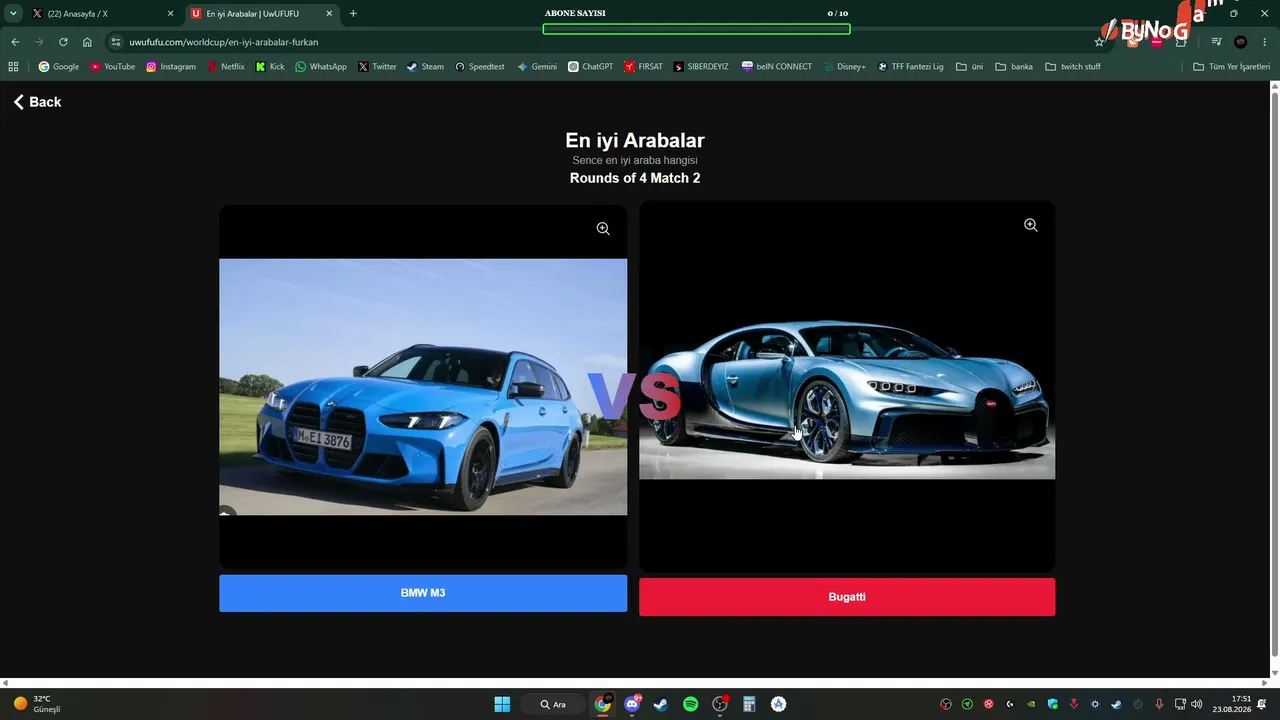Expand the üni bookmark folder
Screen dimensions: 1280x720
click(x=970, y=67)
